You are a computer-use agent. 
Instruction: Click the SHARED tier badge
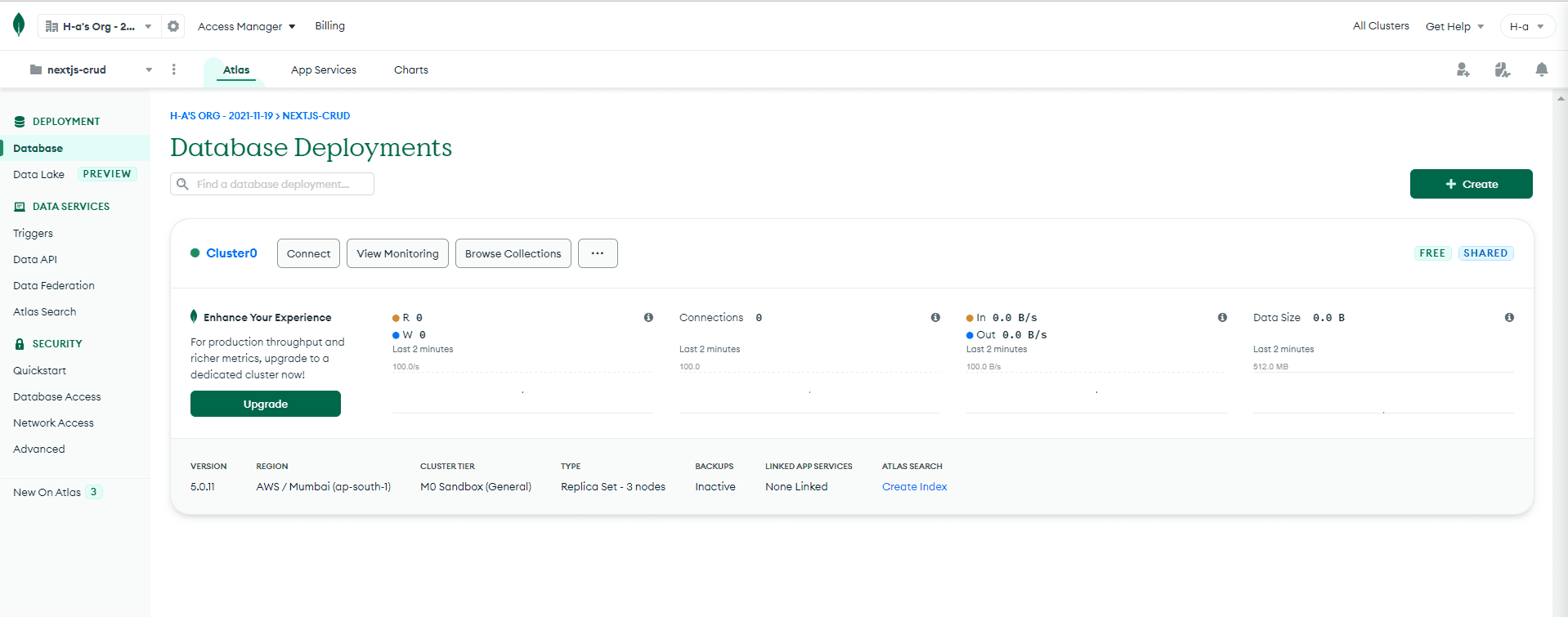click(1485, 253)
